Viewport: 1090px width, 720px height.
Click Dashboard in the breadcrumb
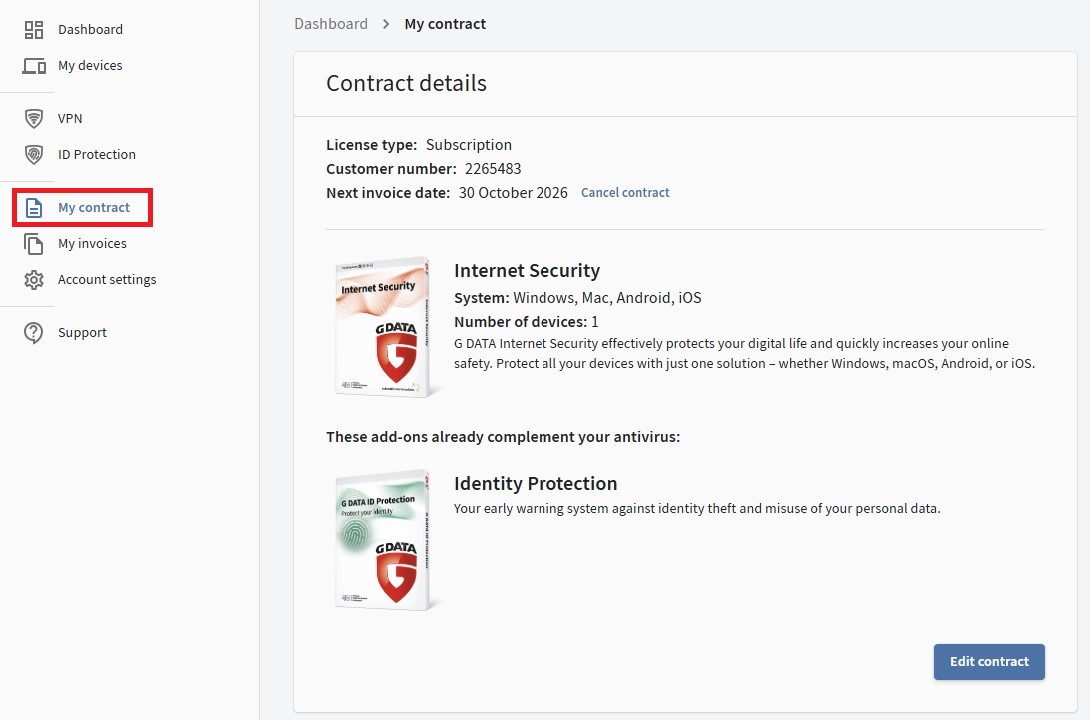(331, 24)
